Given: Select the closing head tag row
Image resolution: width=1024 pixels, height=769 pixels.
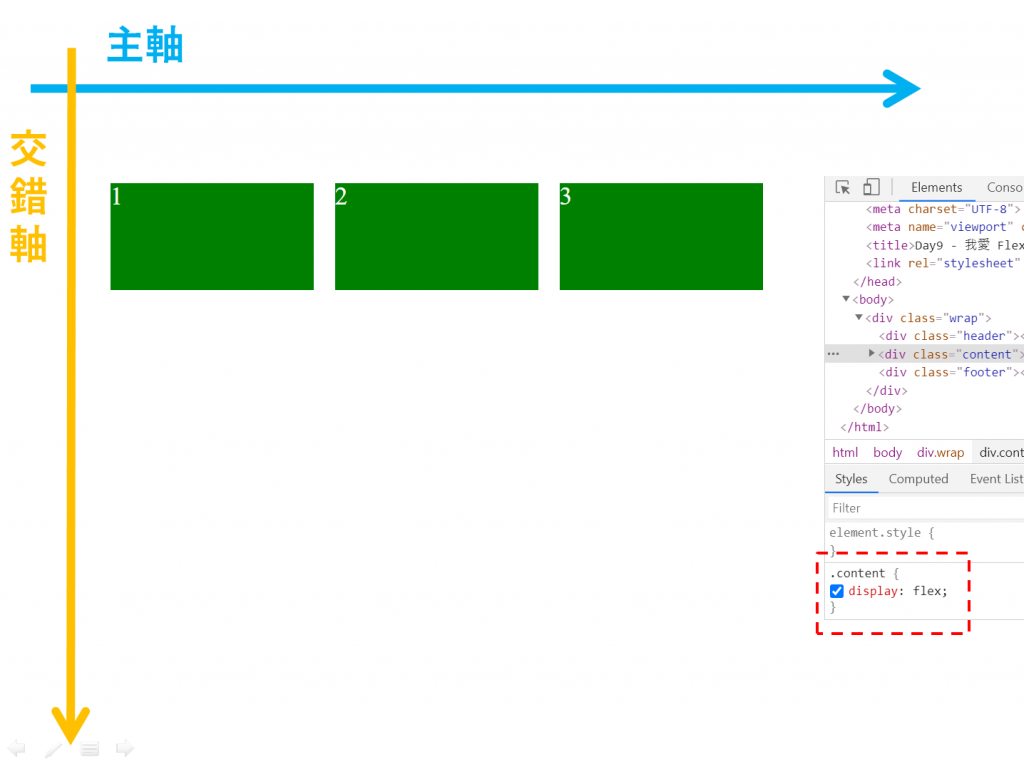Looking at the screenshot, I should [877, 281].
